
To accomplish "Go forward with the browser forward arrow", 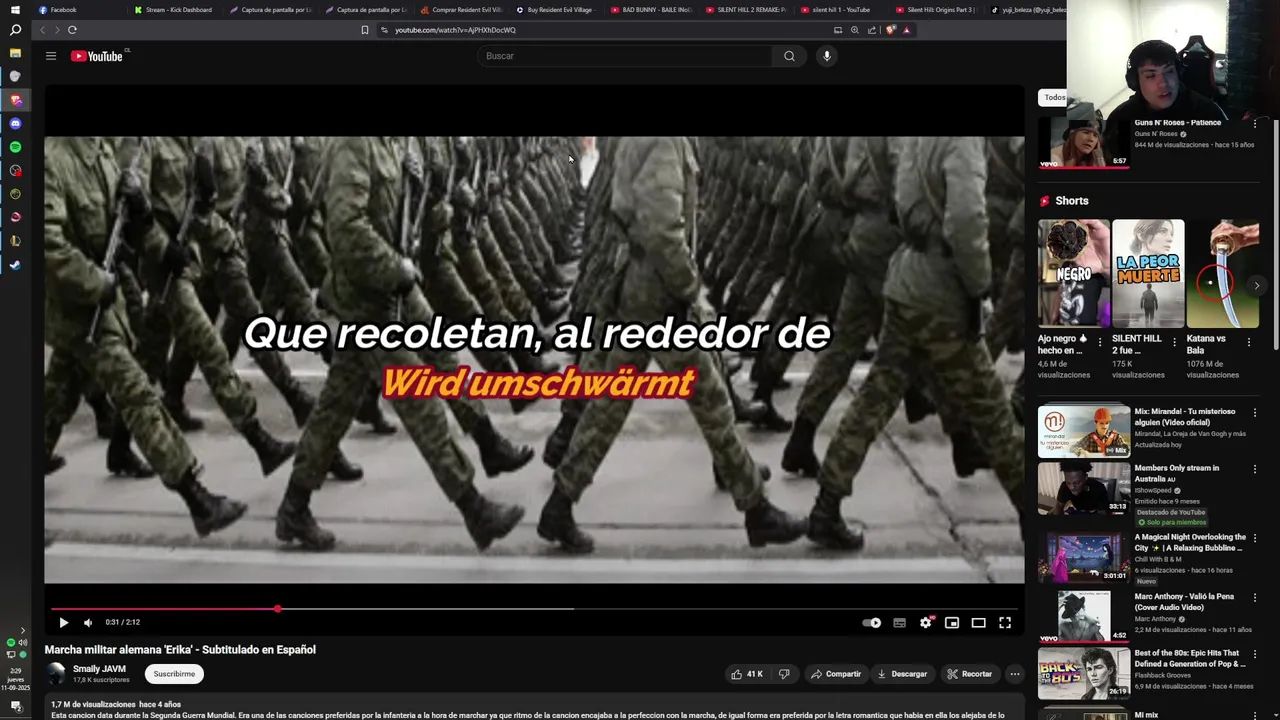I will pyautogui.click(x=57, y=30).
